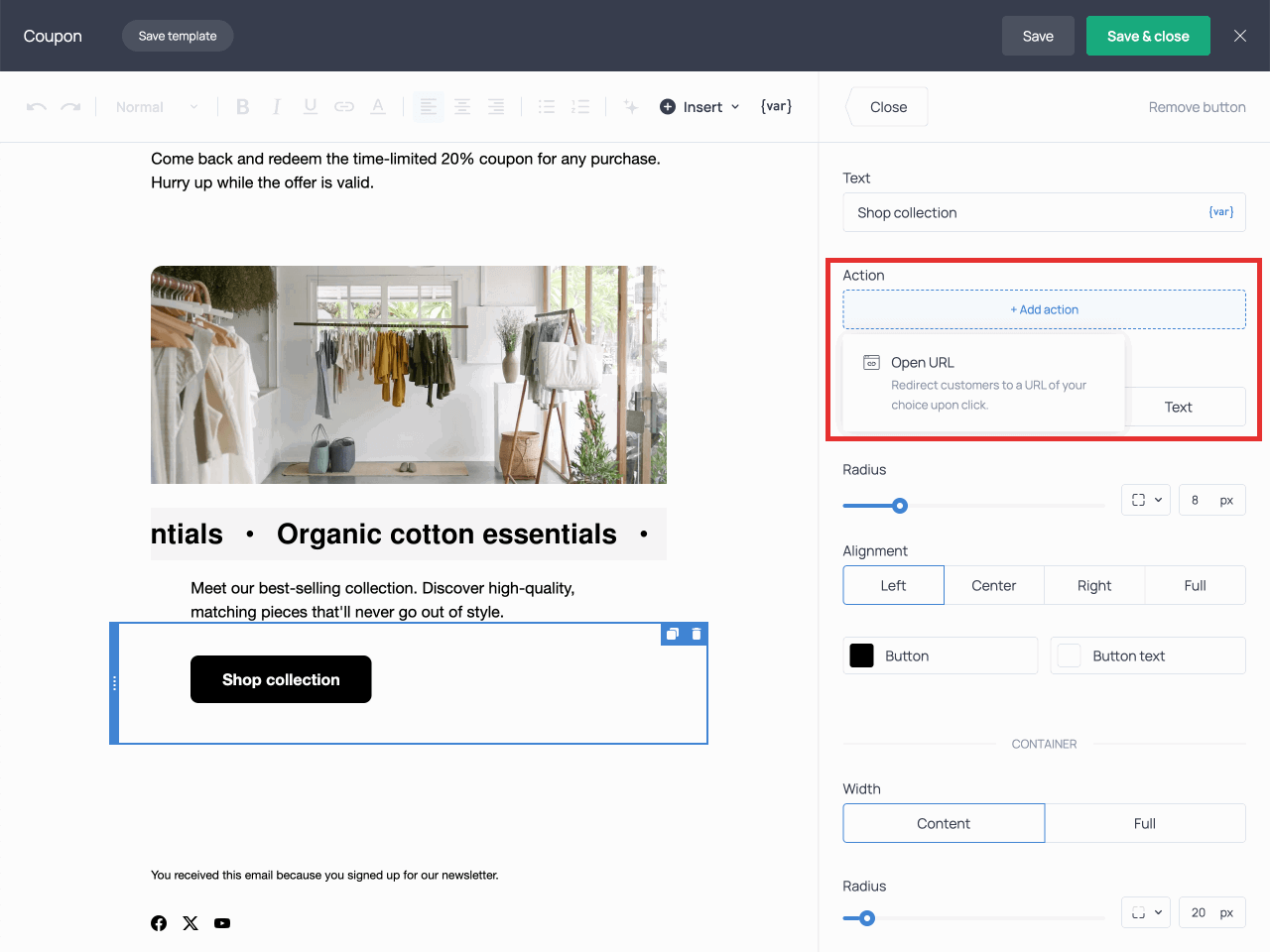Image resolution: width=1270 pixels, height=952 pixels.
Task: Open the Facebook social icon
Action: pyautogui.click(x=159, y=923)
